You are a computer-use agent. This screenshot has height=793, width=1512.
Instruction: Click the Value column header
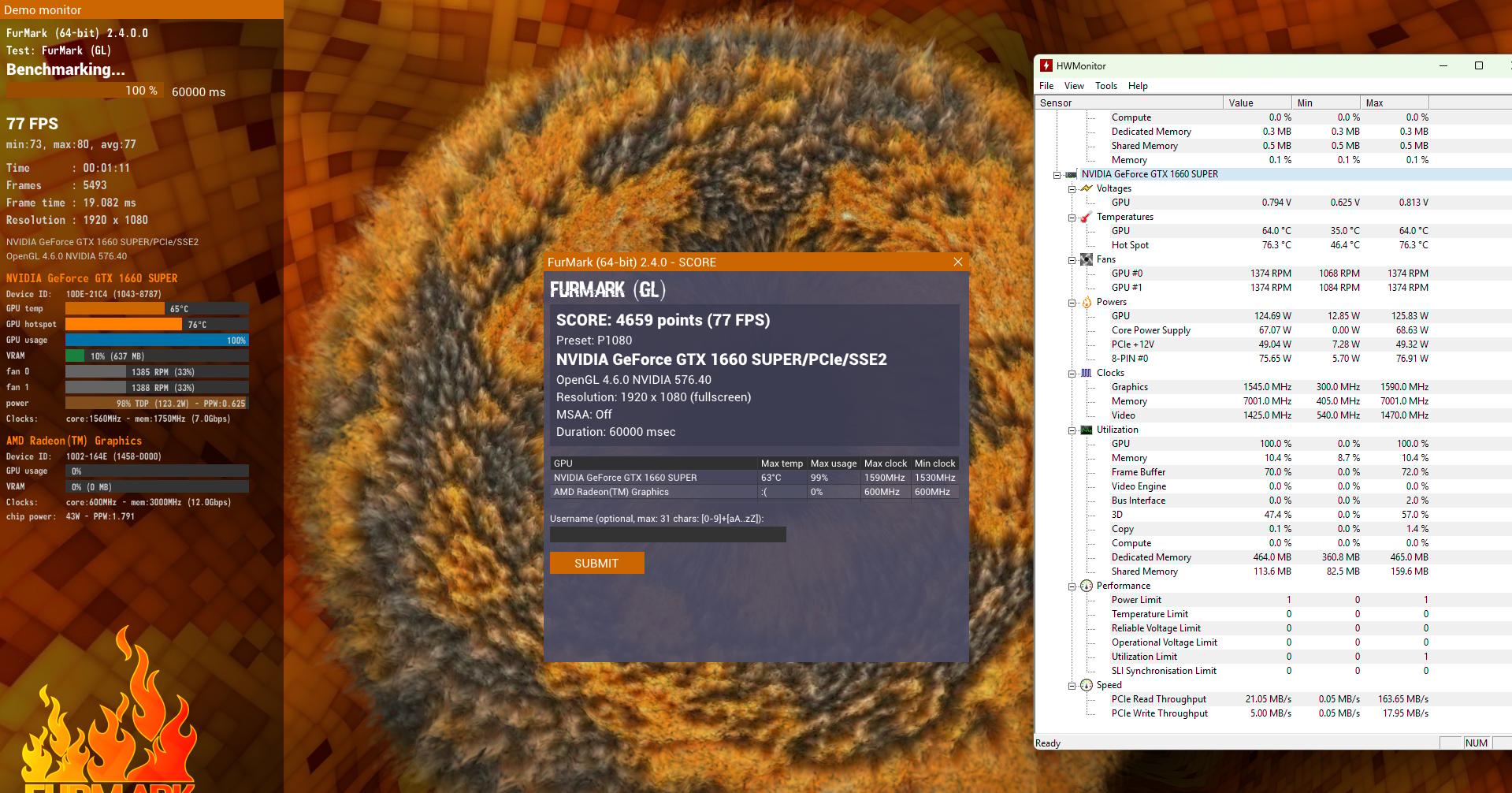coord(1257,102)
